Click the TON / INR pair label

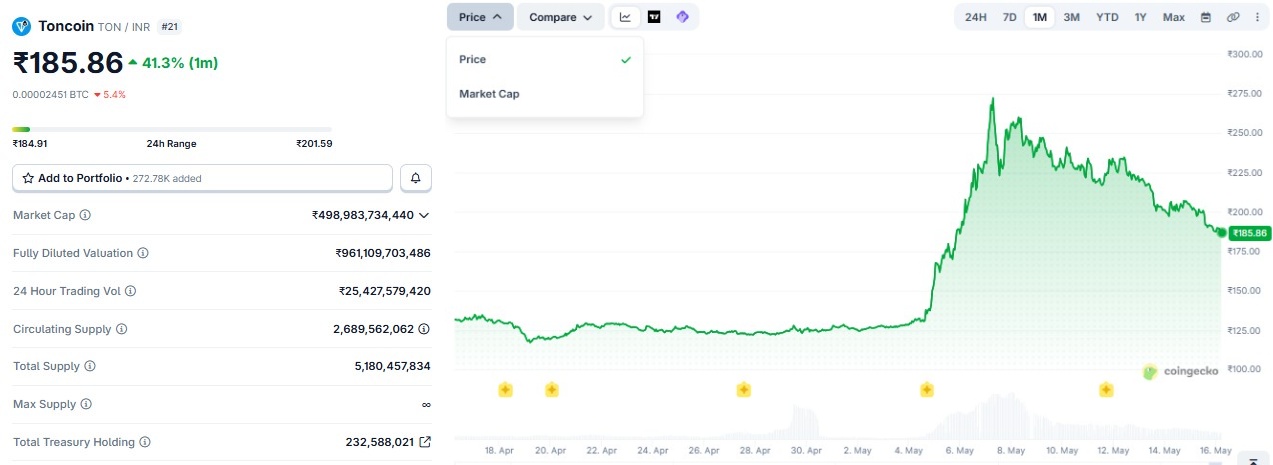click(x=125, y=27)
